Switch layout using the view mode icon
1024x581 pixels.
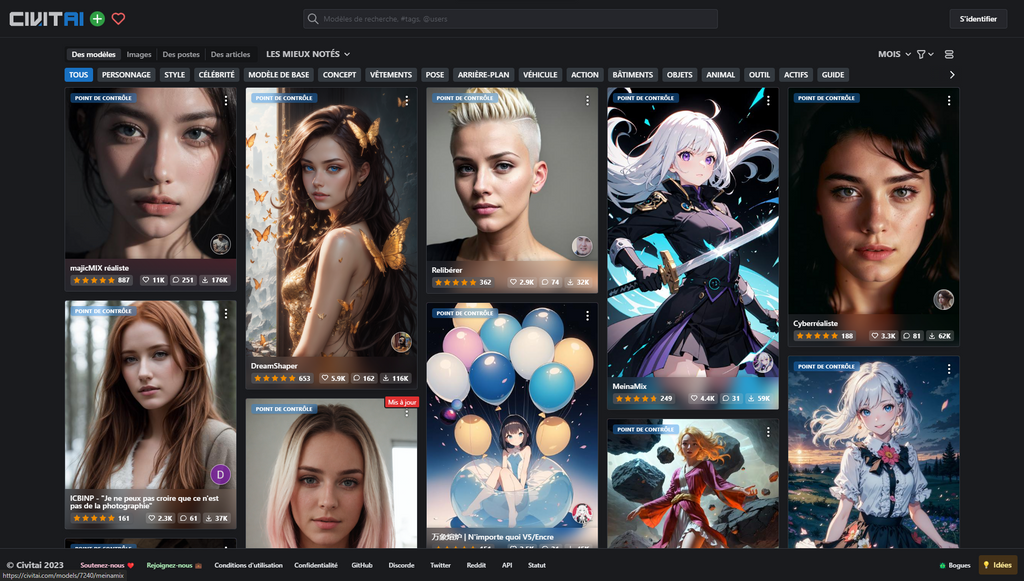click(949, 54)
